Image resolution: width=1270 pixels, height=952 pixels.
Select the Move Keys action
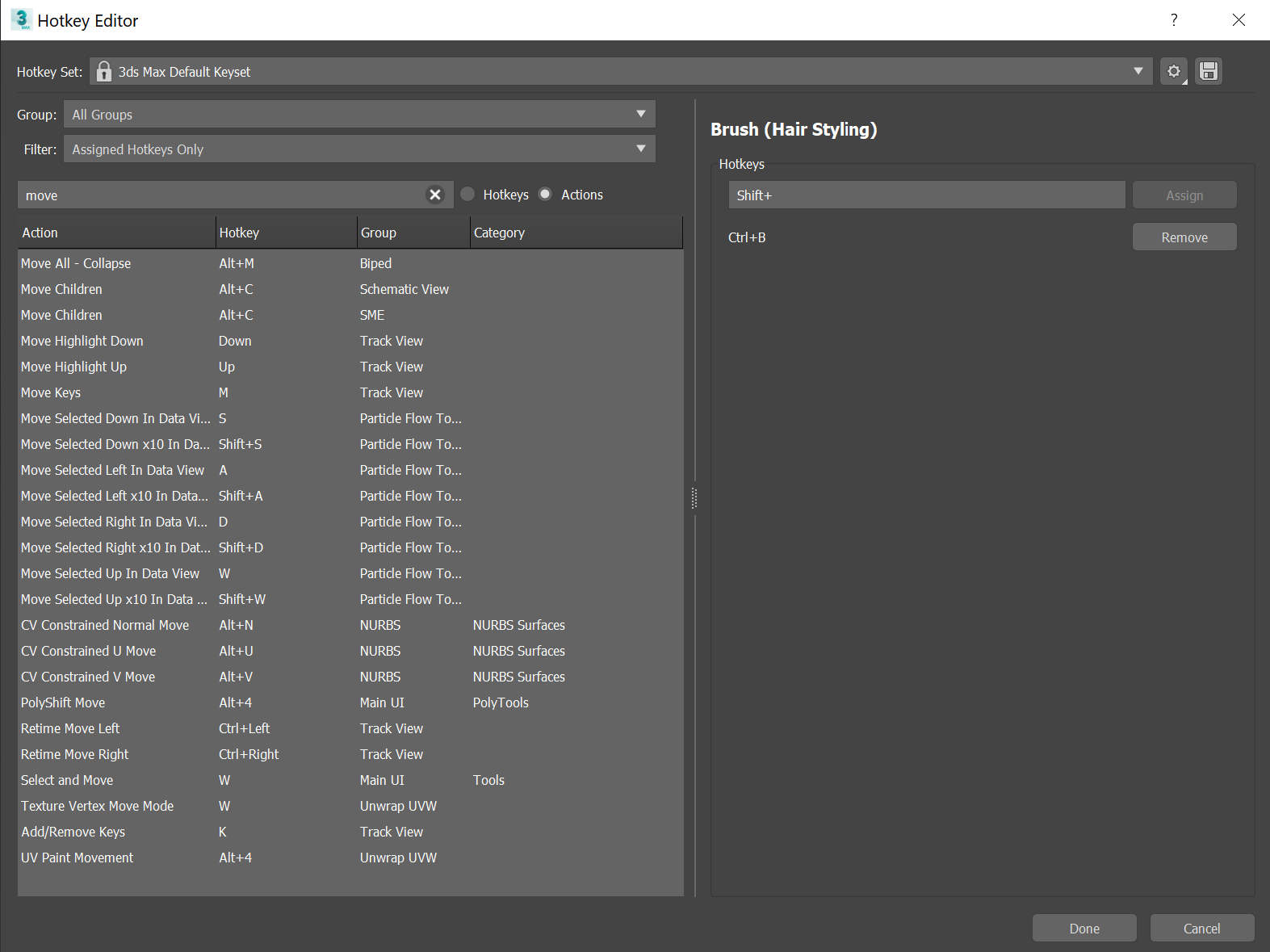click(350, 392)
